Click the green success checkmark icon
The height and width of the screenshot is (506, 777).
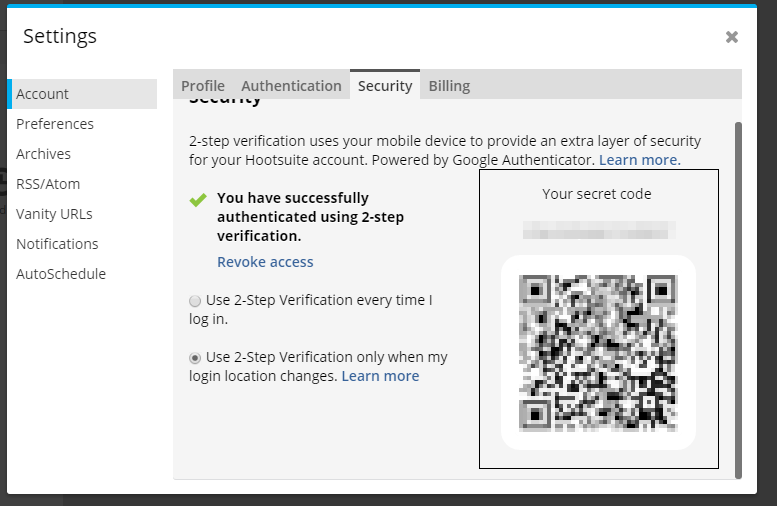pos(198,200)
